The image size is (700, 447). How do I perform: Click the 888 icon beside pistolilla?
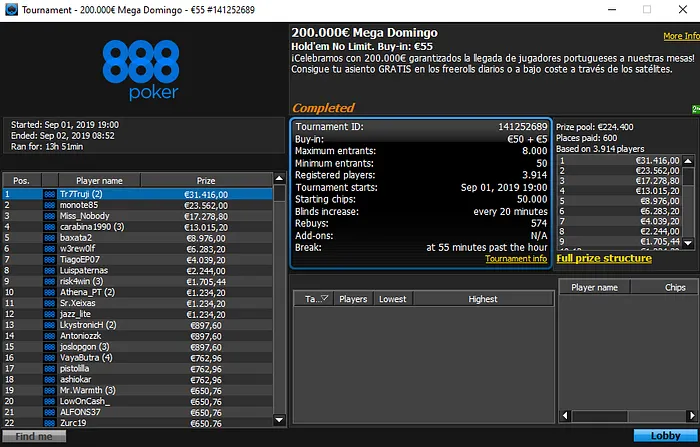50,369
